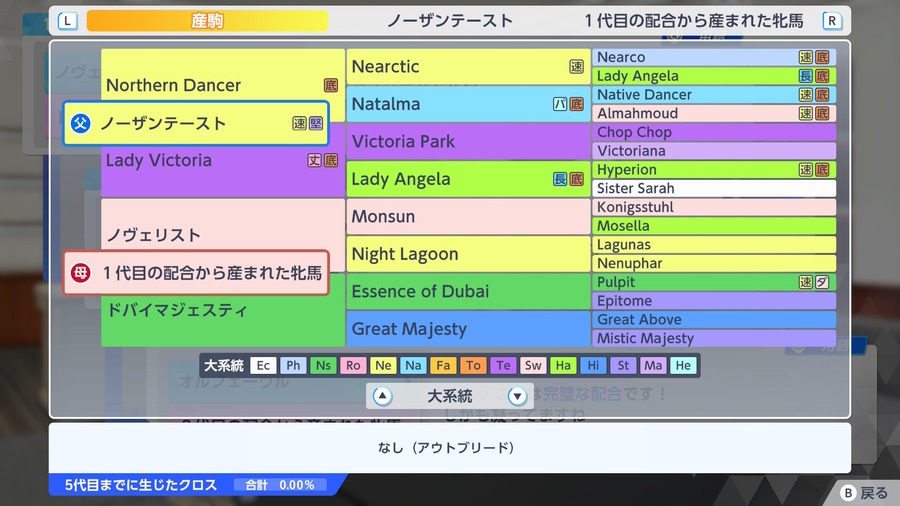Screen dimensions: 900x506
Task: Click the He lineage color swatch
Action: coord(683,365)
